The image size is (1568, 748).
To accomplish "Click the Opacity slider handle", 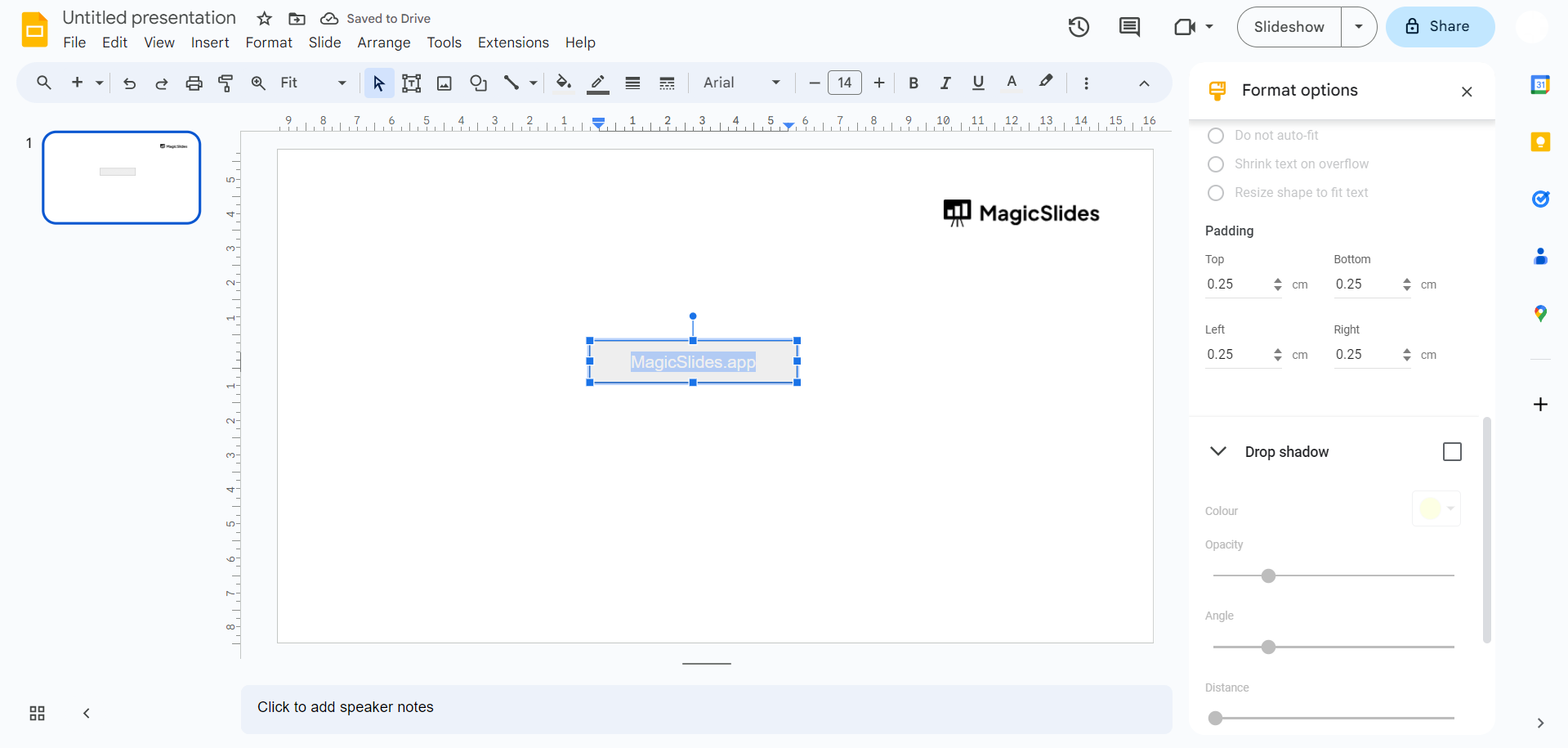I will [1268, 576].
